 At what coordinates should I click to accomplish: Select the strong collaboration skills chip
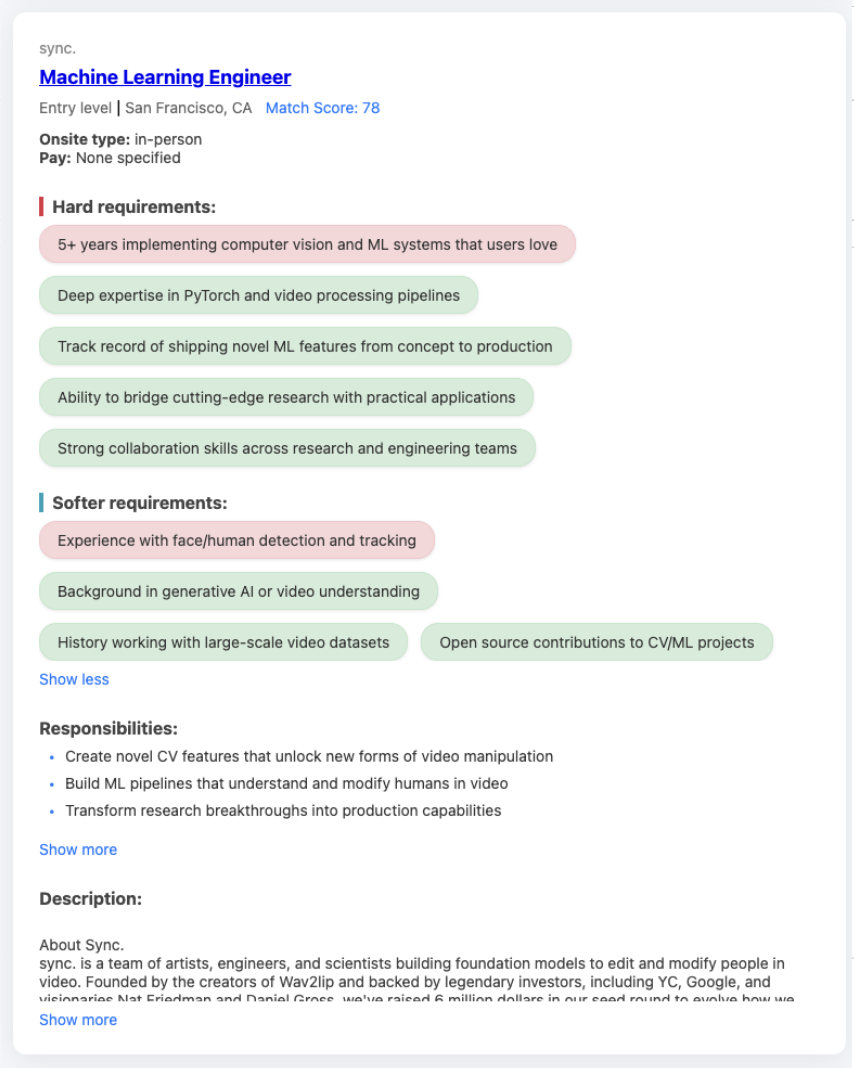pos(287,447)
